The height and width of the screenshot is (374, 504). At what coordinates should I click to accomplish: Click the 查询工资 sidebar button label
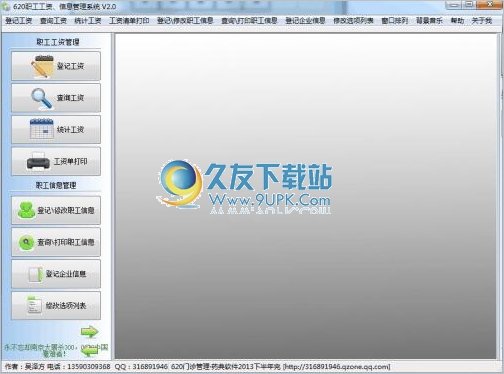pos(70,98)
